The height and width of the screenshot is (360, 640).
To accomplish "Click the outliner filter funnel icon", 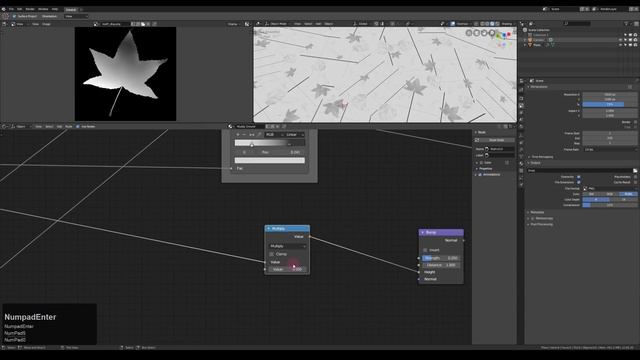I will 627,24.
